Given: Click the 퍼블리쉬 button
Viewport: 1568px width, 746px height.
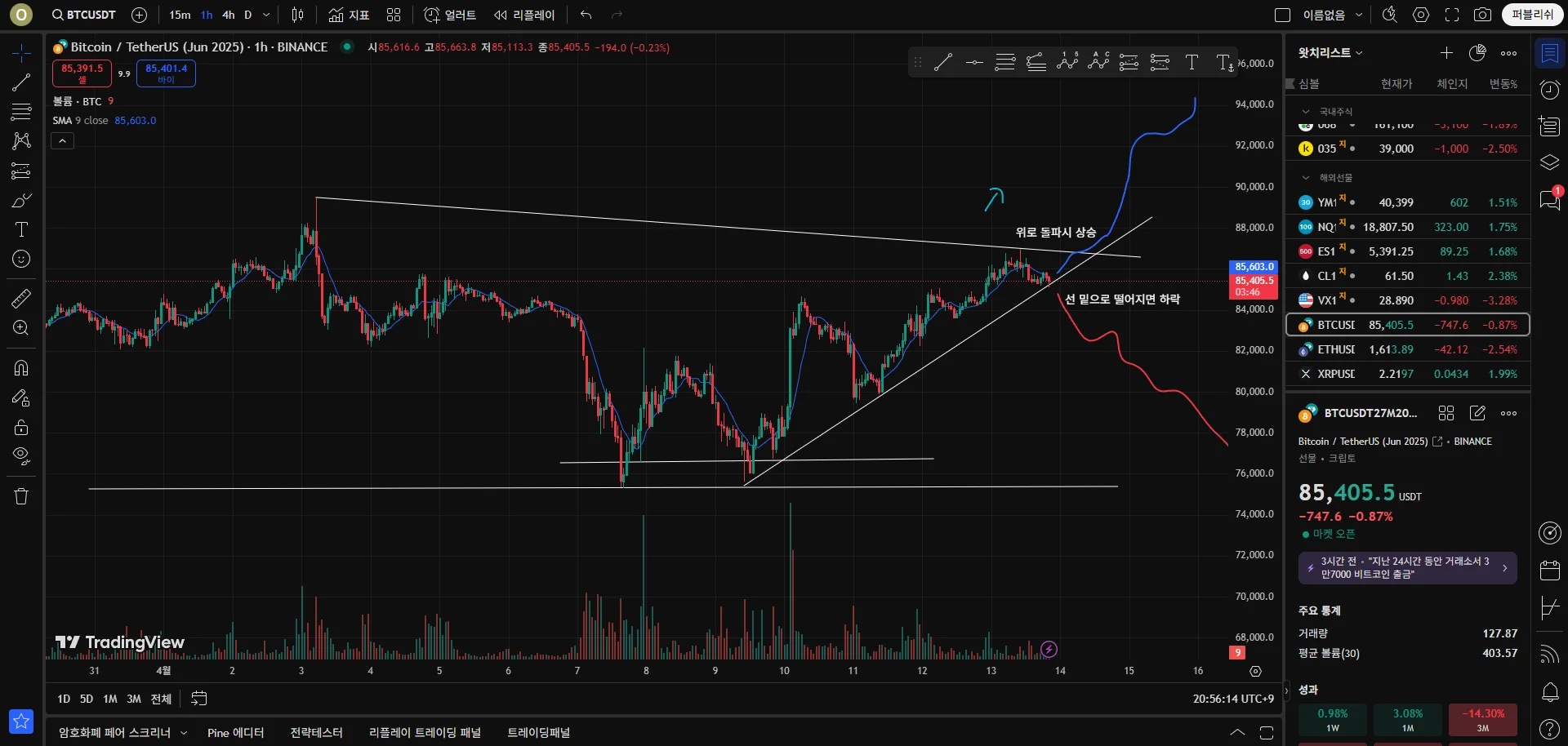Looking at the screenshot, I should coord(1532,15).
